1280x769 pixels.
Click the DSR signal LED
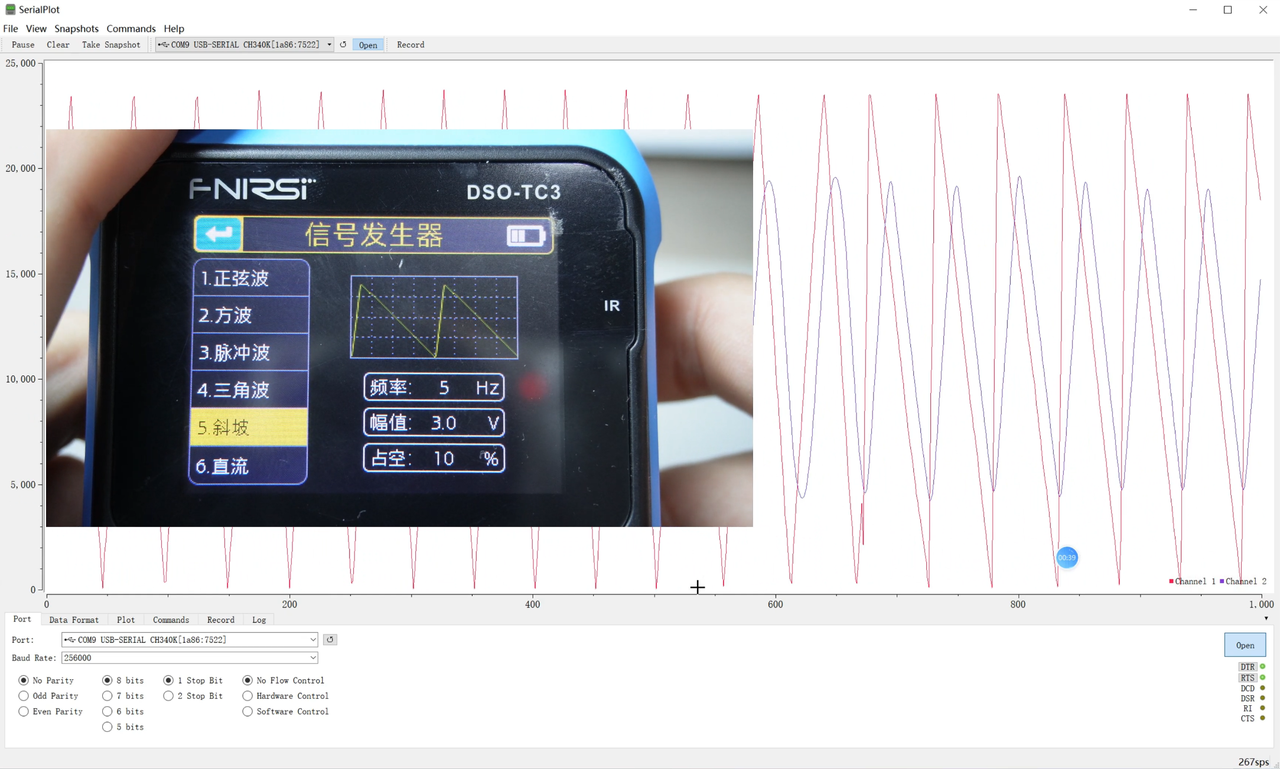(1263, 698)
